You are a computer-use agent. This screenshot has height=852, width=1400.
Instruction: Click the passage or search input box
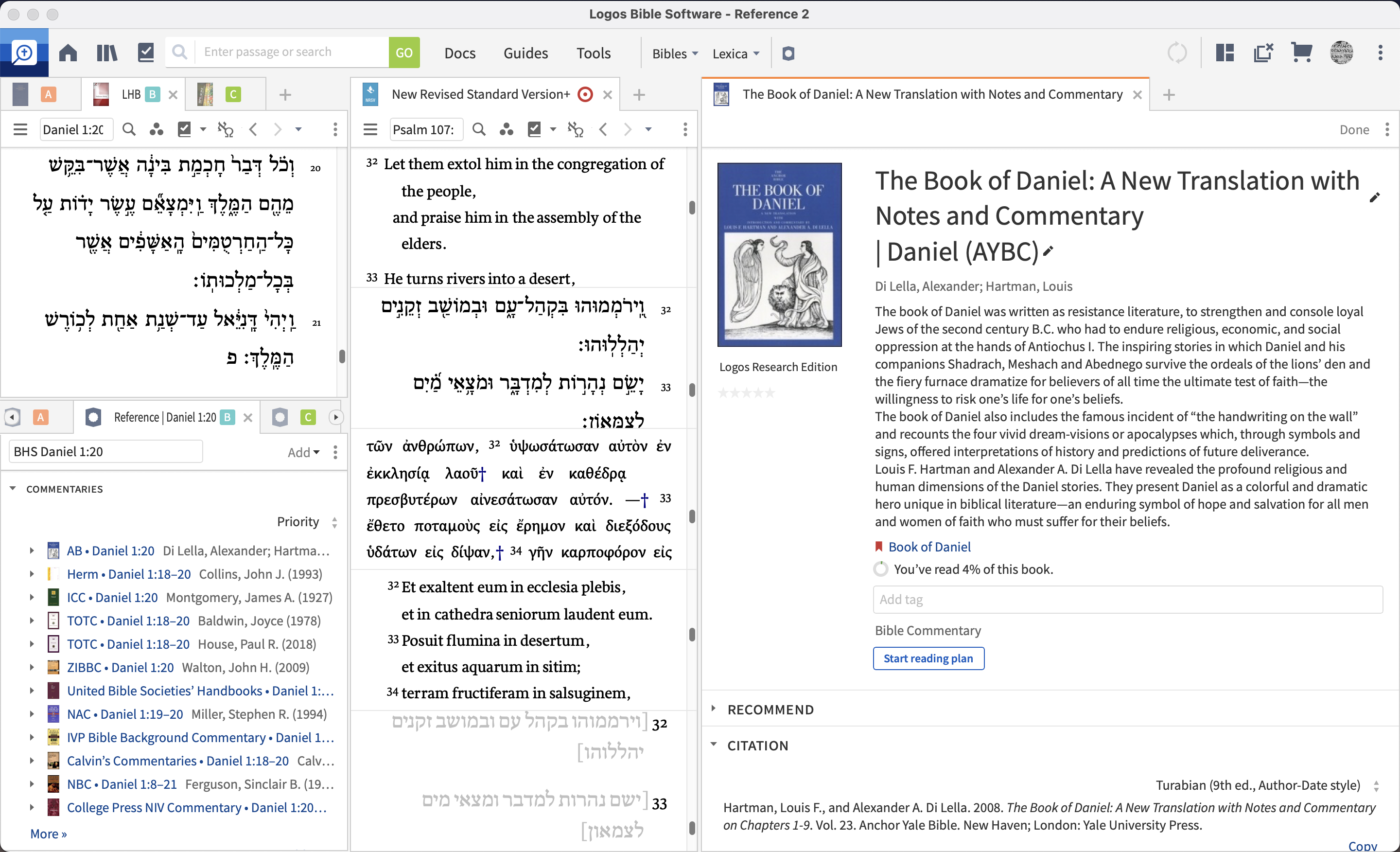[292, 53]
